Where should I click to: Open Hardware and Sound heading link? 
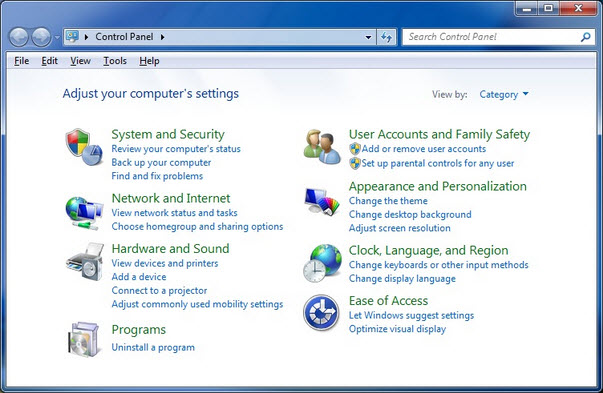[170, 248]
